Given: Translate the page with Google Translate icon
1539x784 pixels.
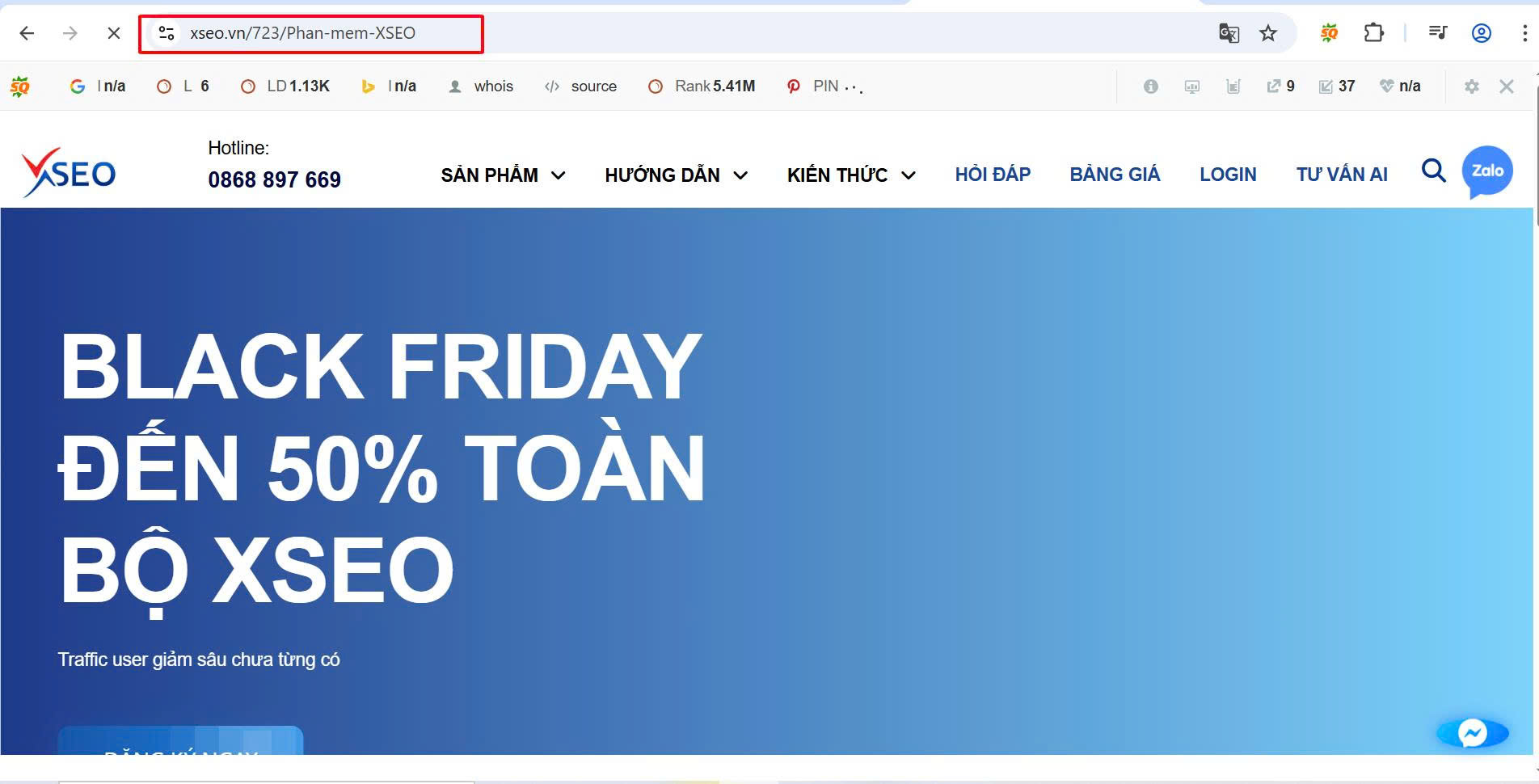Looking at the screenshot, I should point(1228,33).
